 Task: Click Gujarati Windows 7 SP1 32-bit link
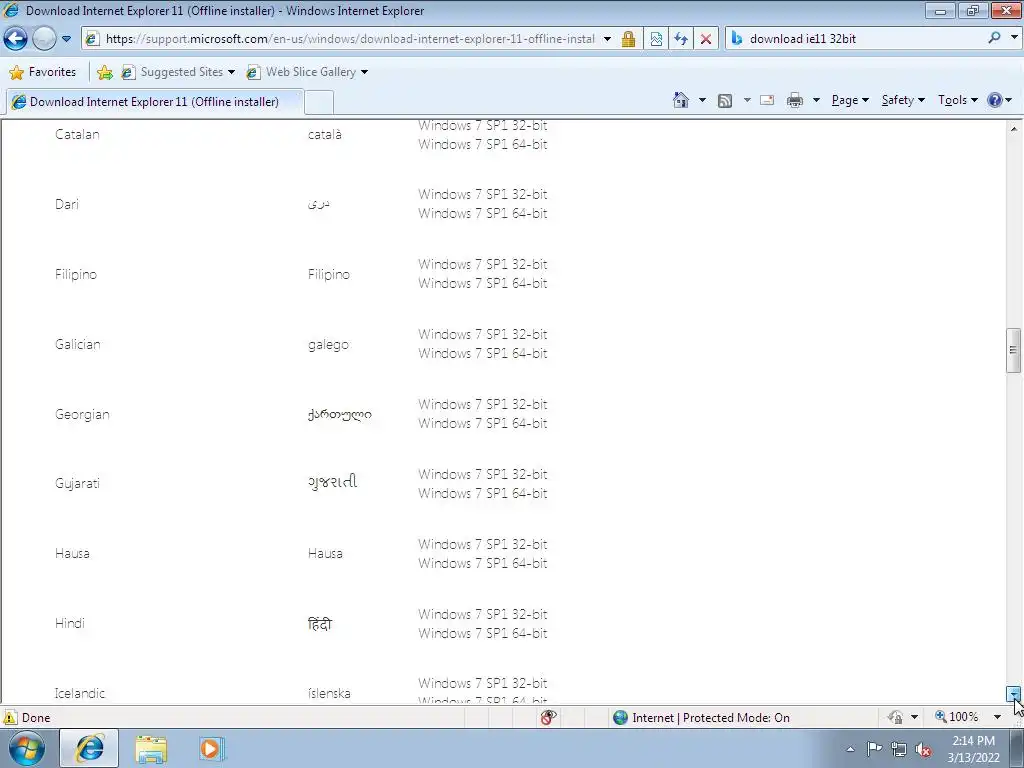click(x=483, y=475)
